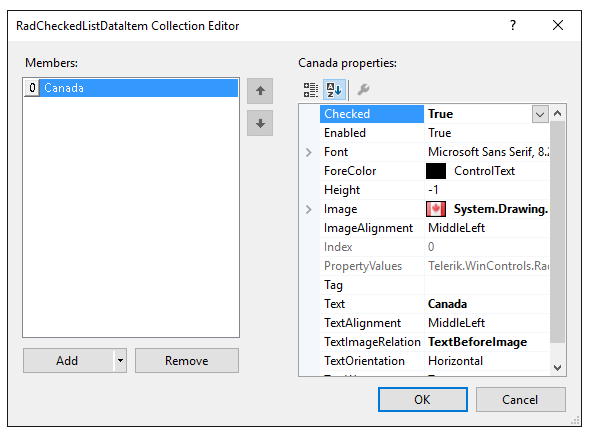Screen dimensions: 595x437
Task: Expand the Image property
Action: [x=309, y=209]
